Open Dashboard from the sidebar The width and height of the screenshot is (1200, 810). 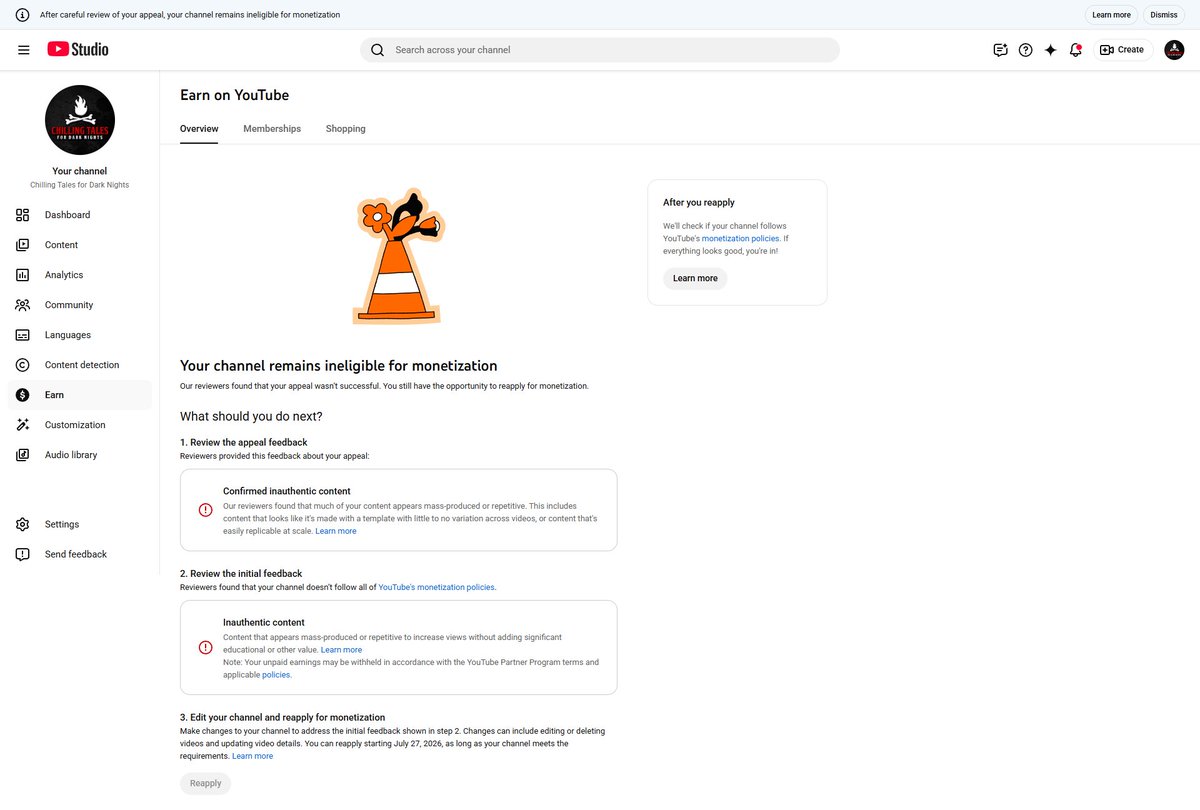80,215
